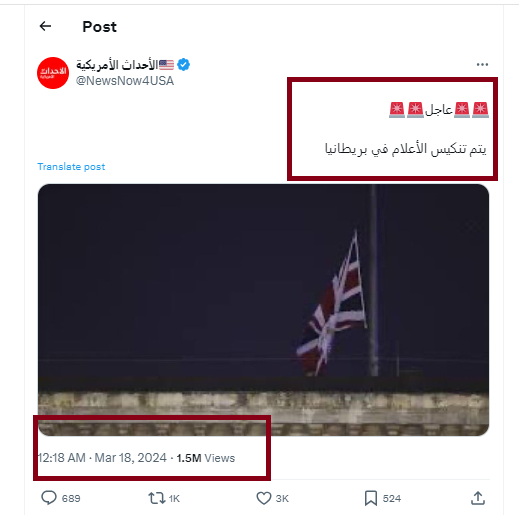Screen dimensions: 519x515
Task: Open the red circular profile avatar
Action: [x=53, y=73]
